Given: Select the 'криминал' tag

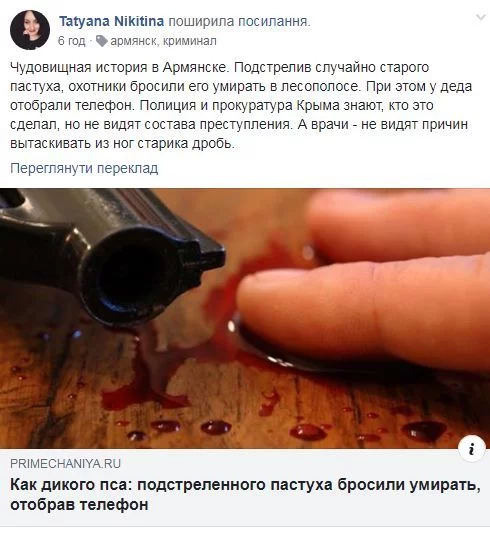Looking at the screenshot, I should (x=190, y=41).
